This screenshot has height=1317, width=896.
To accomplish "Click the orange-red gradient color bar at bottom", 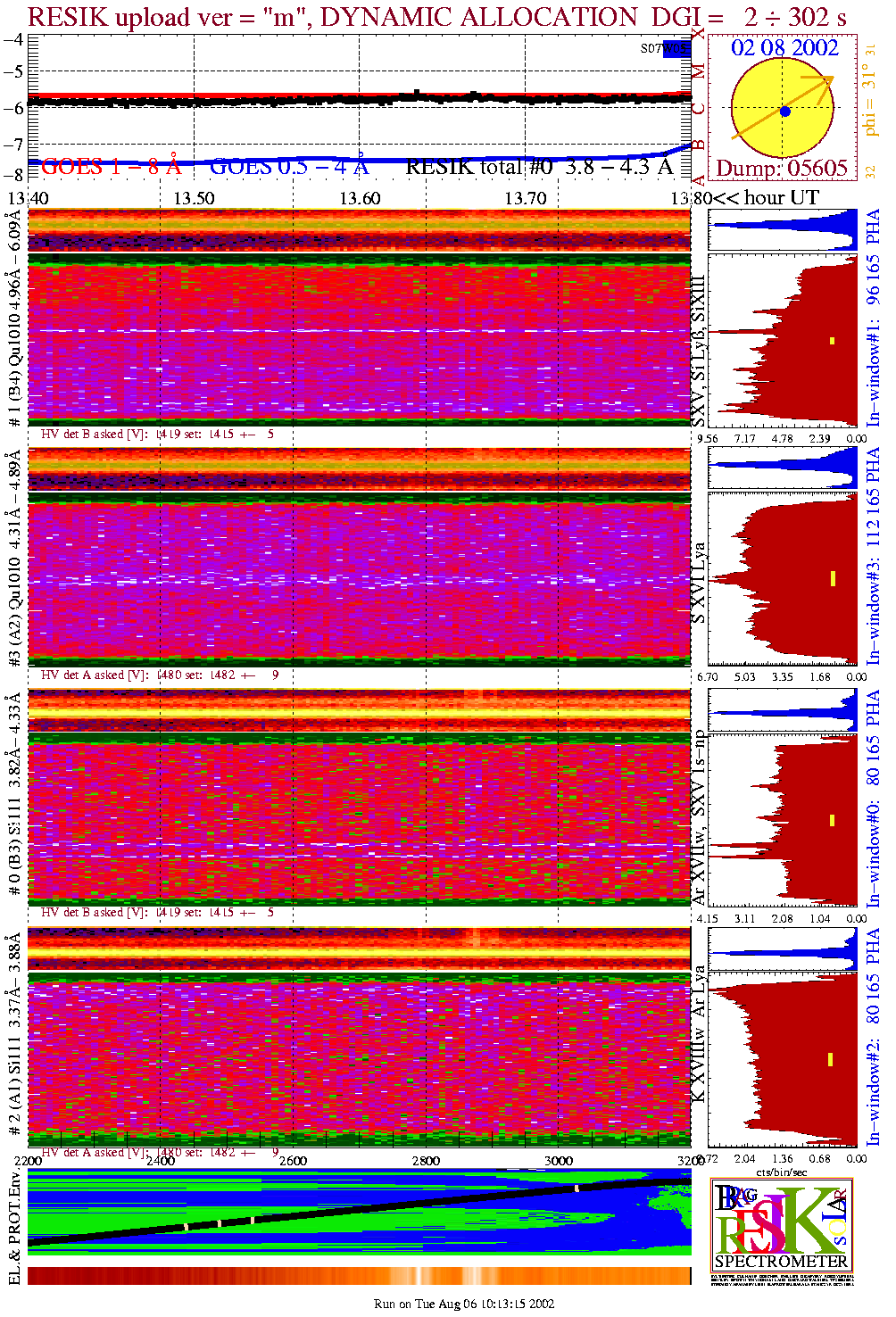I will tap(359, 1275).
